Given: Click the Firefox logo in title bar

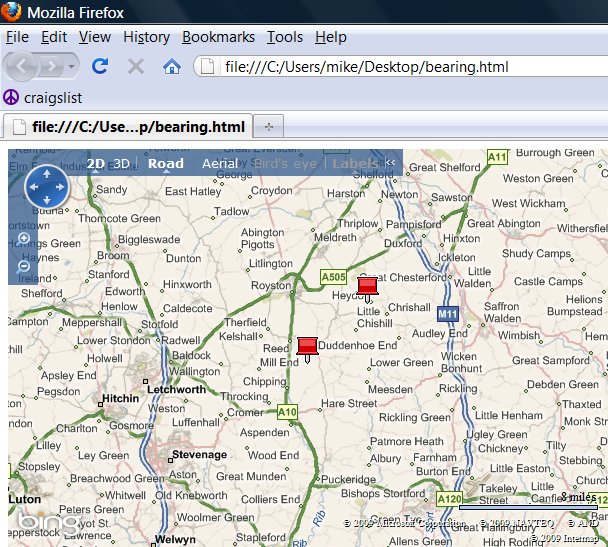Looking at the screenshot, I should pos(10,11).
